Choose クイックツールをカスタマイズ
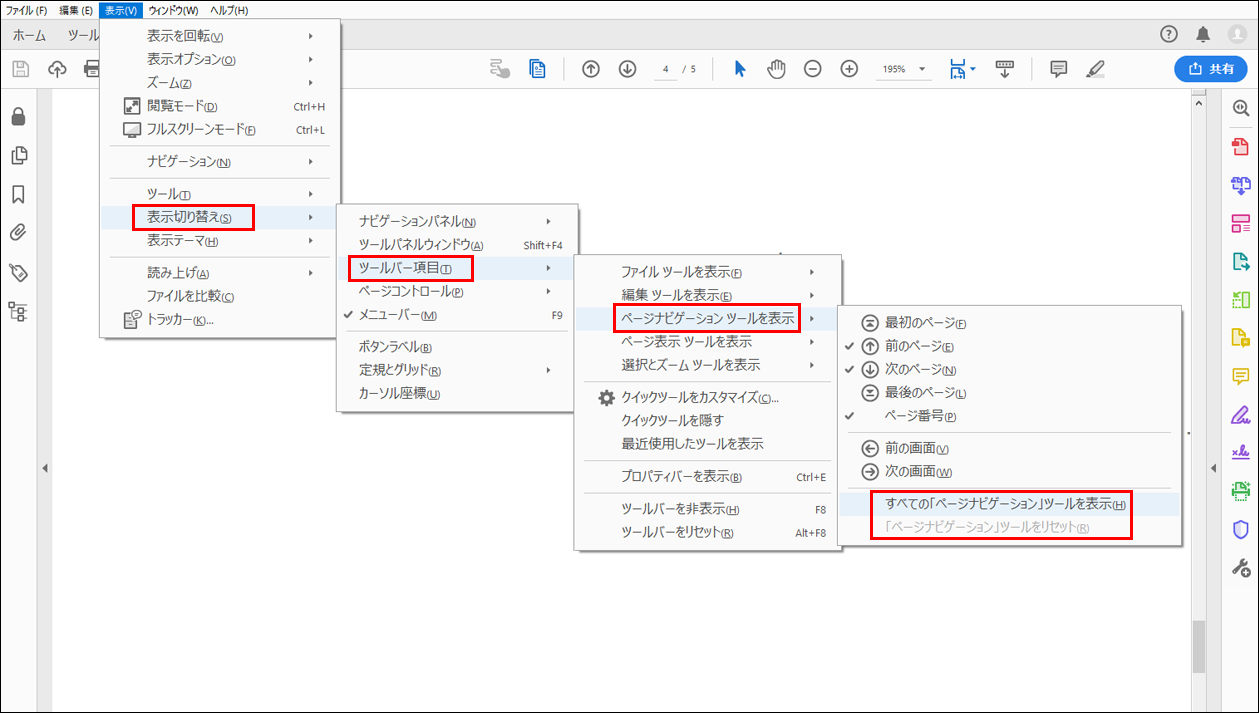Image resolution: width=1259 pixels, height=713 pixels. point(708,398)
